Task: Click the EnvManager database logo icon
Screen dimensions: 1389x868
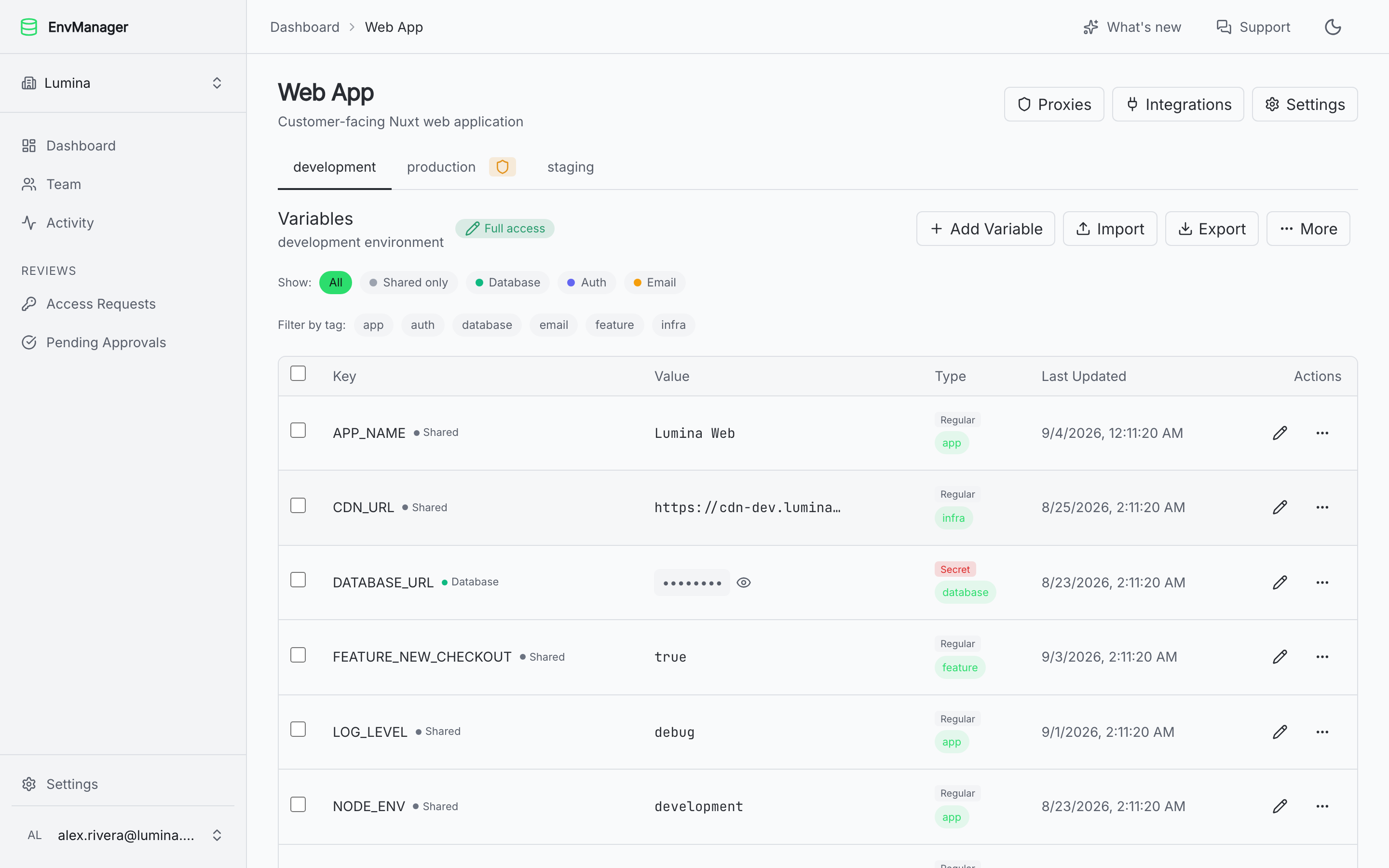Action: [x=29, y=27]
